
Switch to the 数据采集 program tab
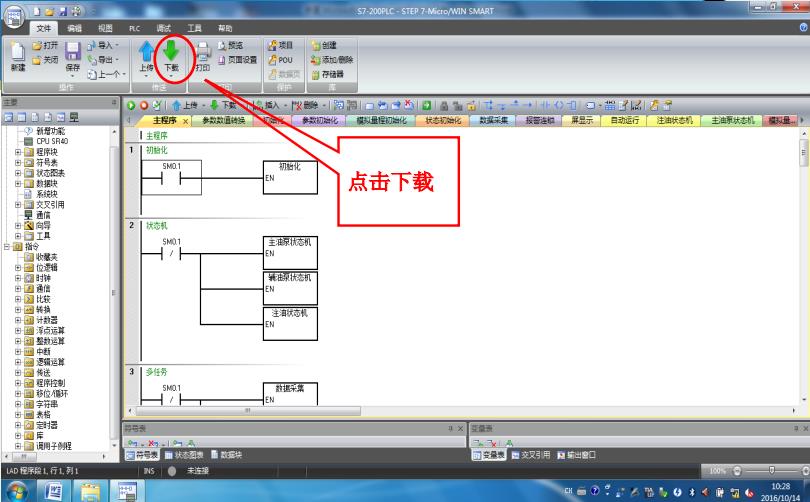496,120
